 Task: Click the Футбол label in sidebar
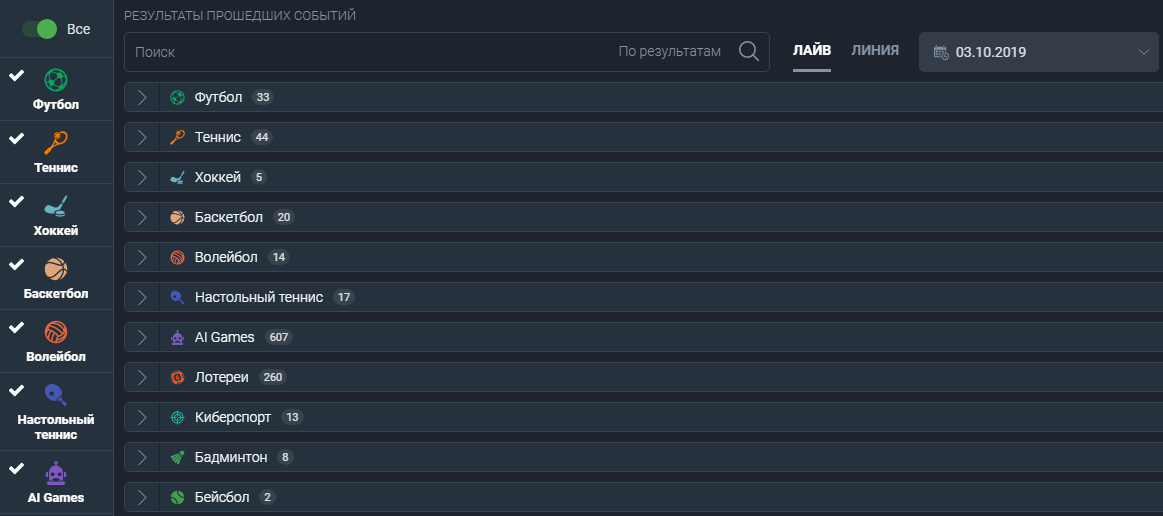click(56, 105)
